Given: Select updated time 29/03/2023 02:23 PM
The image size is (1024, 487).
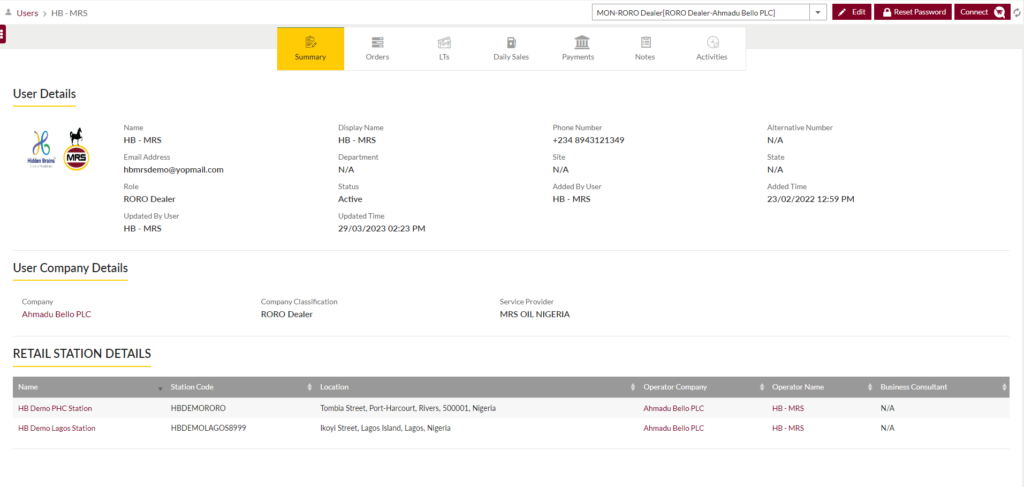Looking at the screenshot, I should tap(381, 228).
